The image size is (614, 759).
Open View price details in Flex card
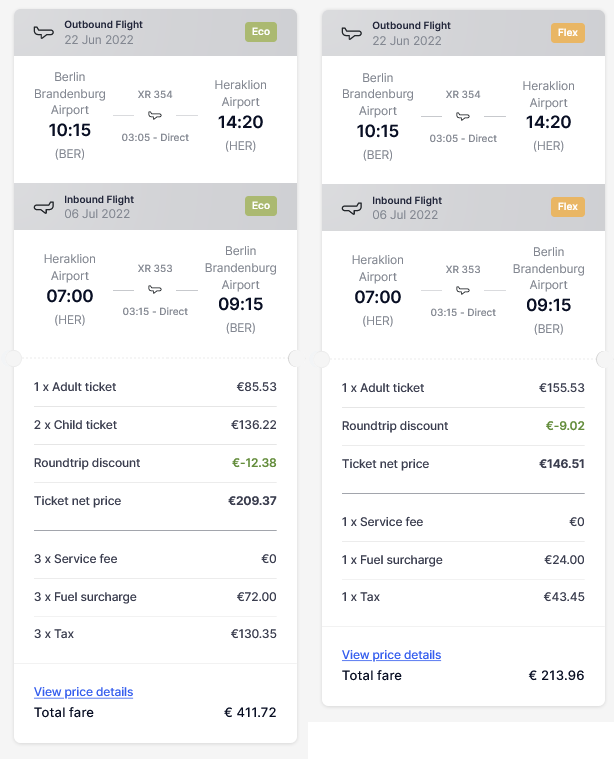[391, 654]
